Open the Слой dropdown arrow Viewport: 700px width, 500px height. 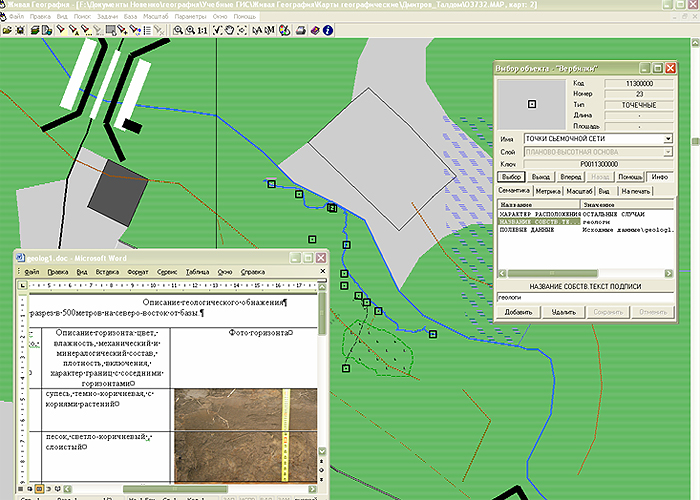tap(667, 151)
